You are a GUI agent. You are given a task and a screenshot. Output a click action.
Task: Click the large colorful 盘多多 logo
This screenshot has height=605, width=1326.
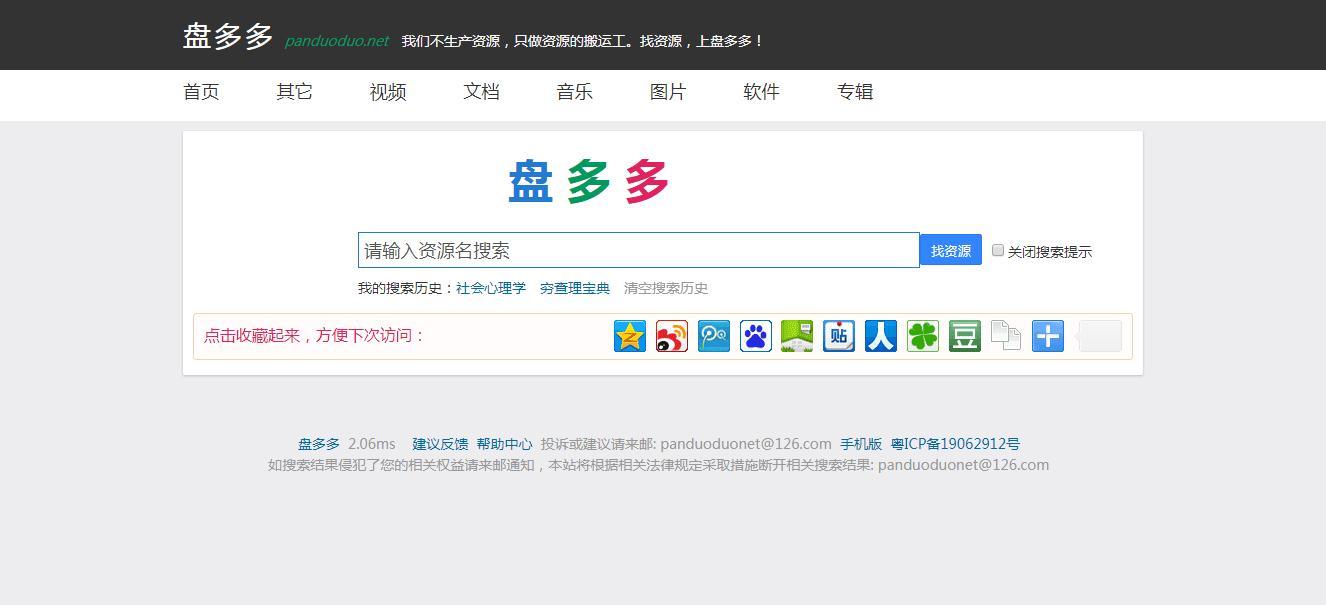pos(589,182)
